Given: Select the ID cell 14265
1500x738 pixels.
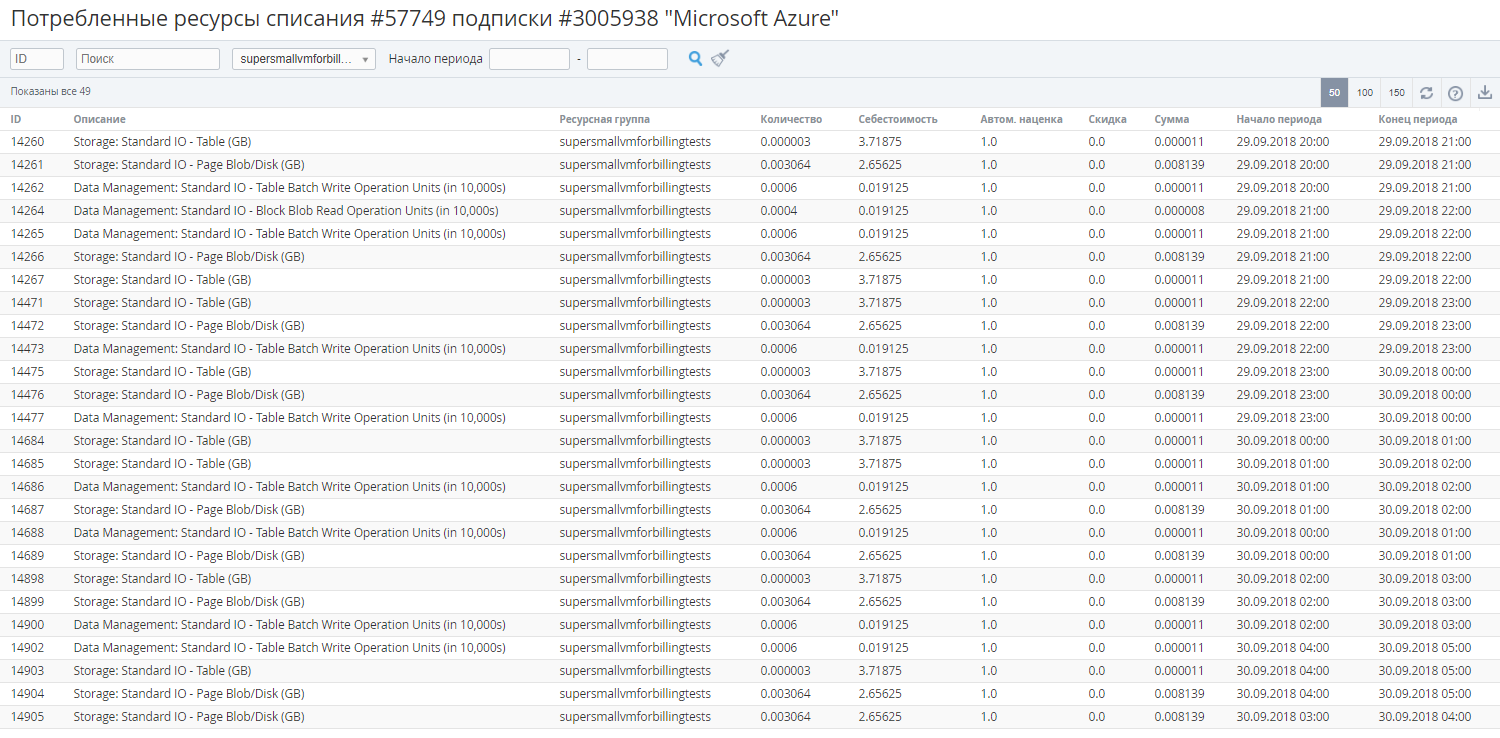Looking at the screenshot, I should 27,234.
